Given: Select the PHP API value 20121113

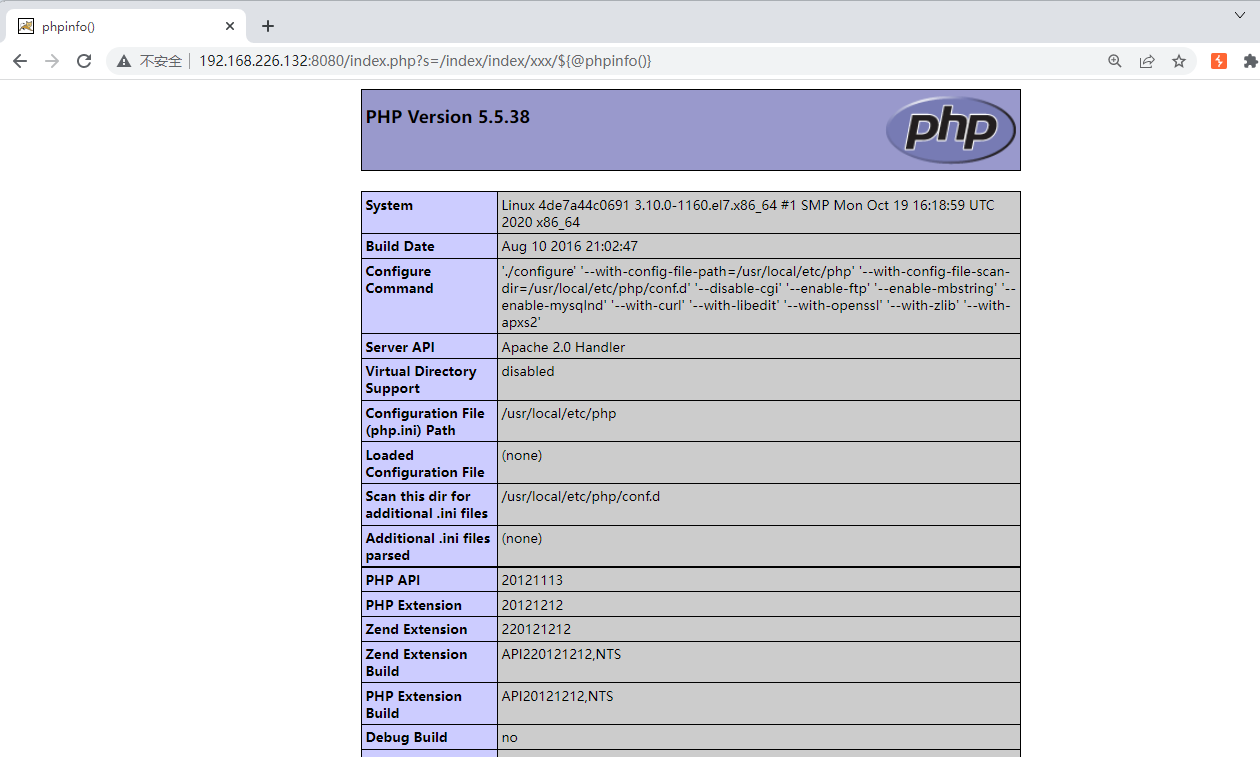Looking at the screenshot, I should pyautogui.click(x=532, y=580).
